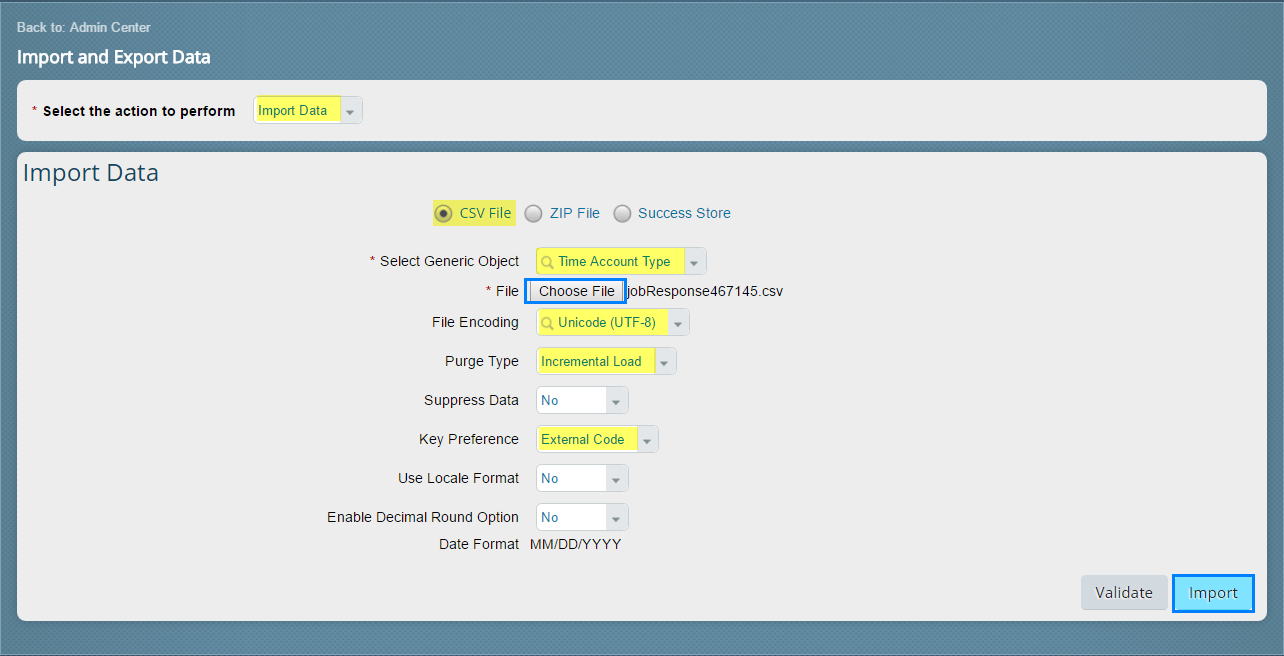Click search icon in Select Generic Object field

[547, 262]
